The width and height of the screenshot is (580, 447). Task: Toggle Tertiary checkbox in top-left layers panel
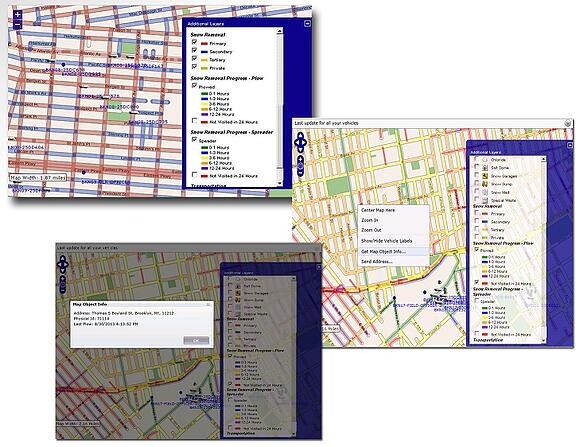pos(194,58)
